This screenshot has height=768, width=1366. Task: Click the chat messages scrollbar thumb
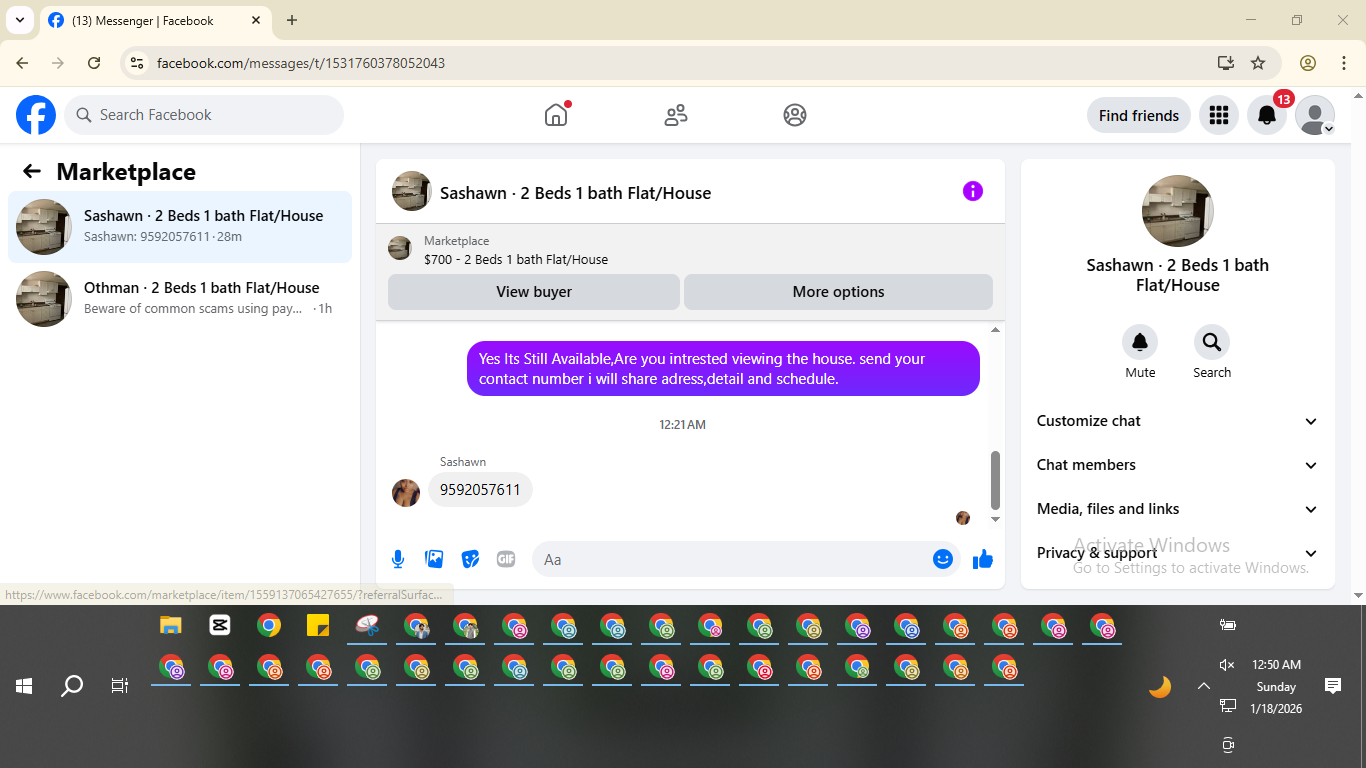point(995,480)
